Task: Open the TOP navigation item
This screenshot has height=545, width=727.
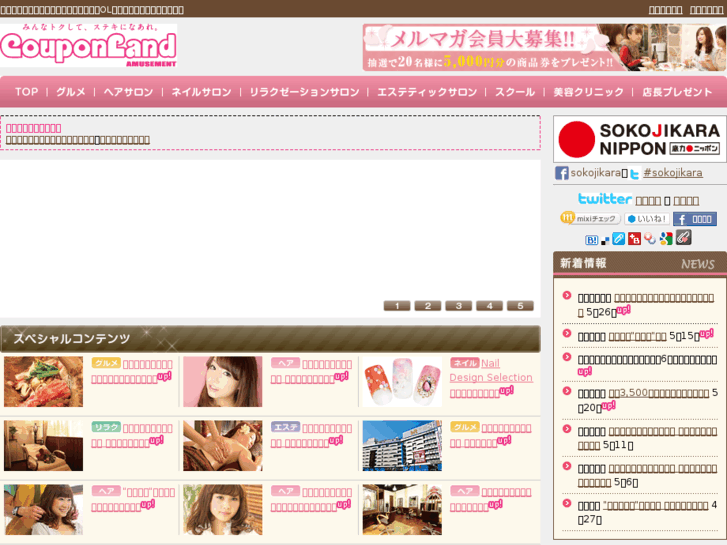Action: [26, 92]
